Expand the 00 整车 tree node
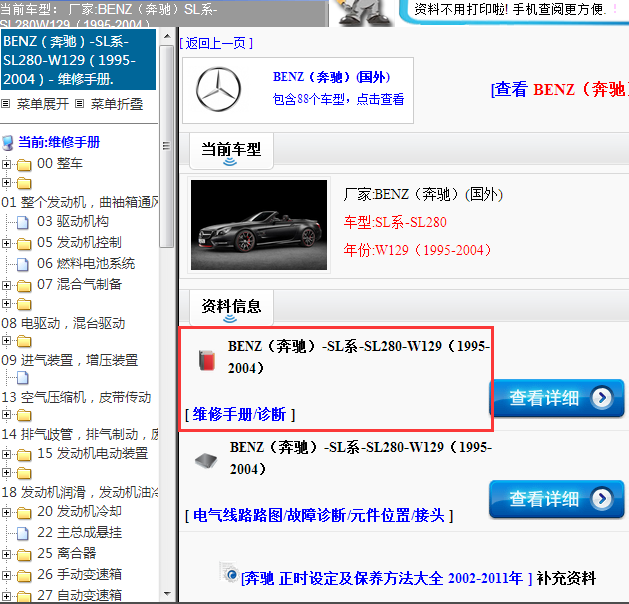629x604 pixels. (x=6, y=164)
